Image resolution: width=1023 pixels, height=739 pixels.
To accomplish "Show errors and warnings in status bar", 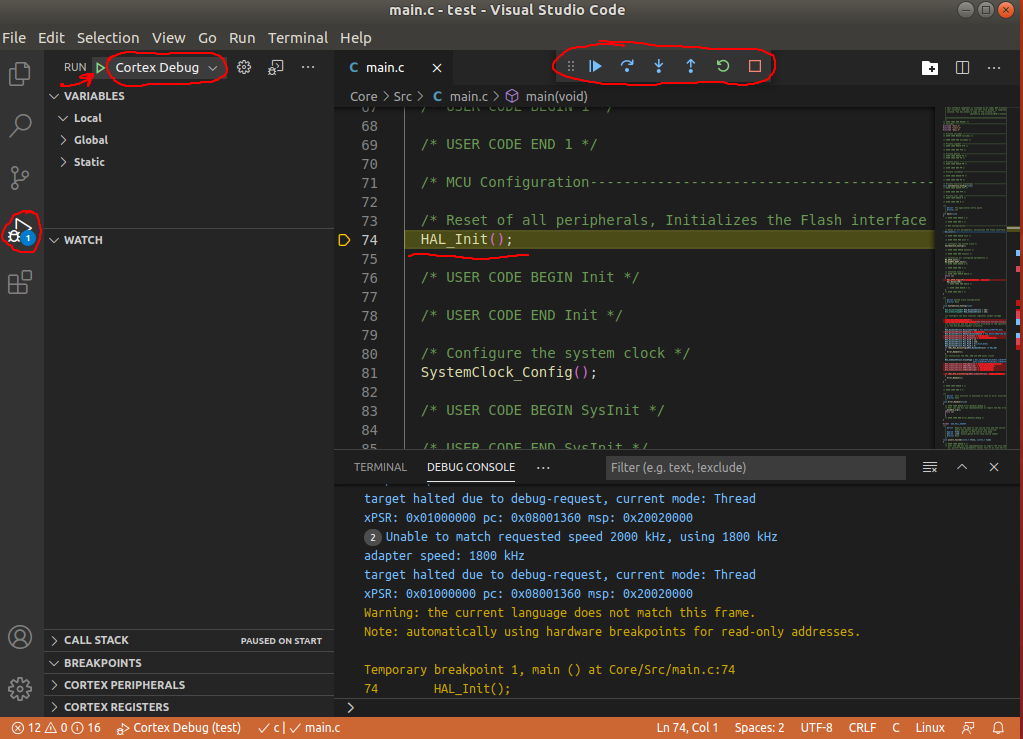I will [56, 728].
